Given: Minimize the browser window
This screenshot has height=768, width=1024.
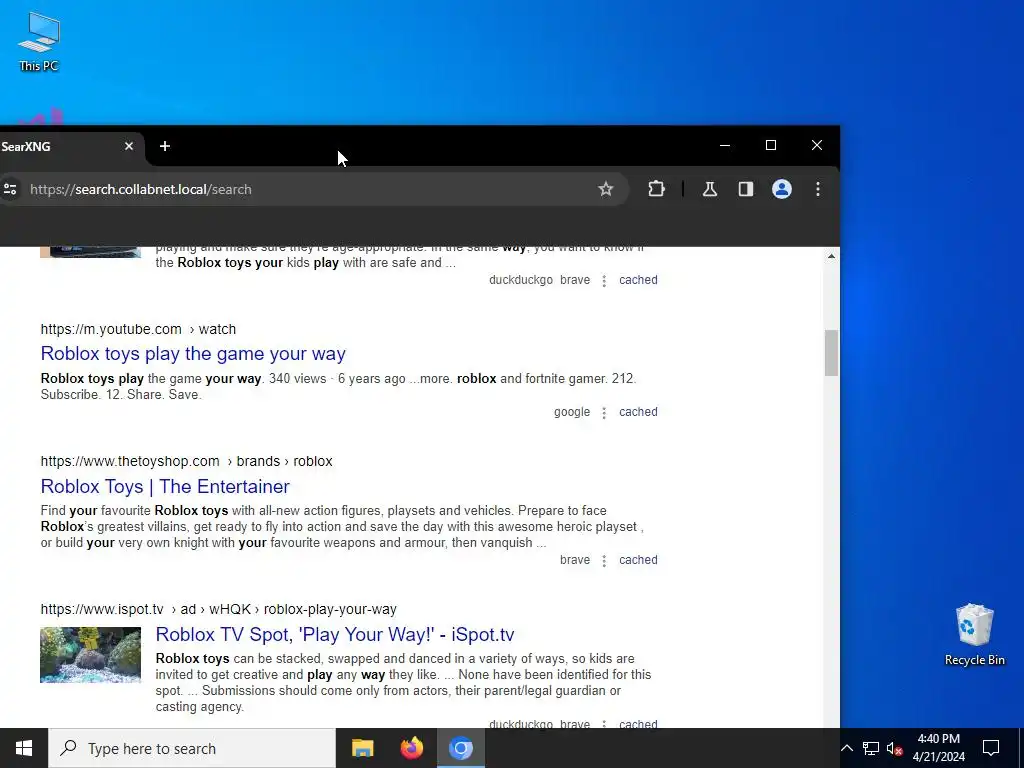Looking at the screenshot, I should [724, 145].
